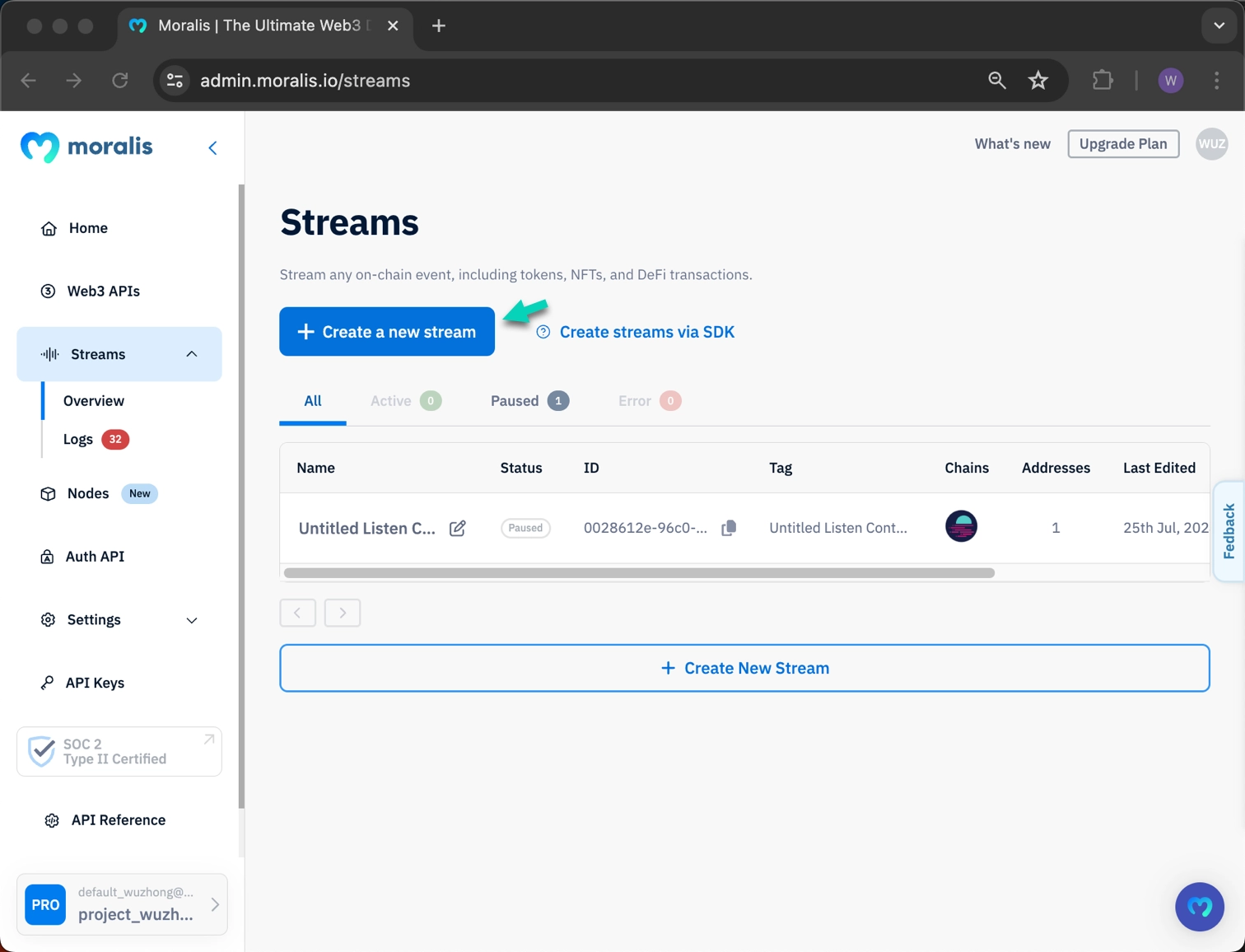This screenshot has width=1245, height=952.
Task: Click Upgrade Plan button
Action: click(1123, 144)
